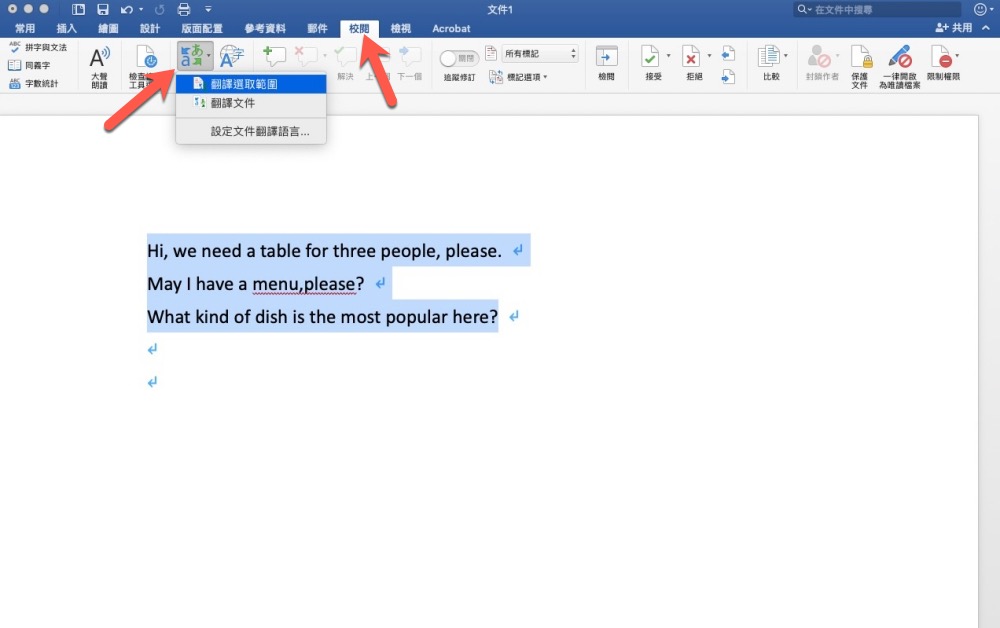
Task: Open the All Markup (所有標記) dropdown
Action: coord(540,53)
